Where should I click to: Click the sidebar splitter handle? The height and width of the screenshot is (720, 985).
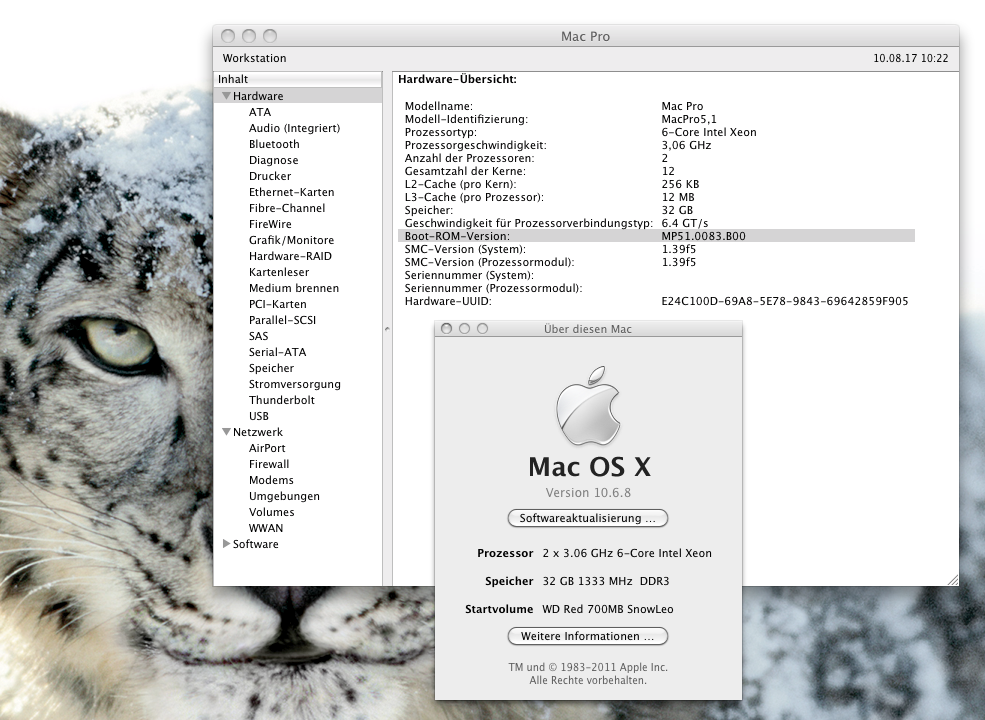coord(387,329)
